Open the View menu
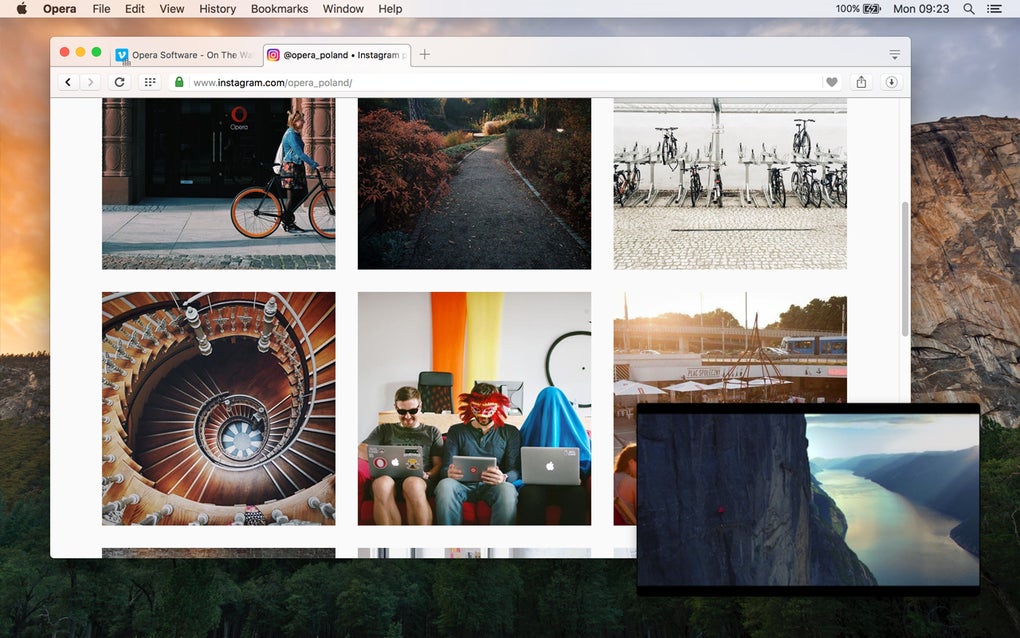The height and width of the screenshot is (638, 1020). [x=172, y=8]
